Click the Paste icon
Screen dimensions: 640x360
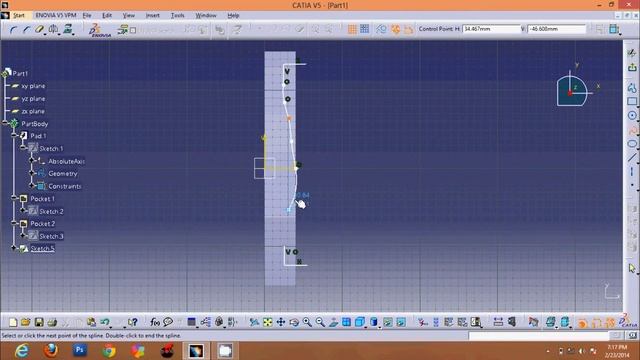91,322
